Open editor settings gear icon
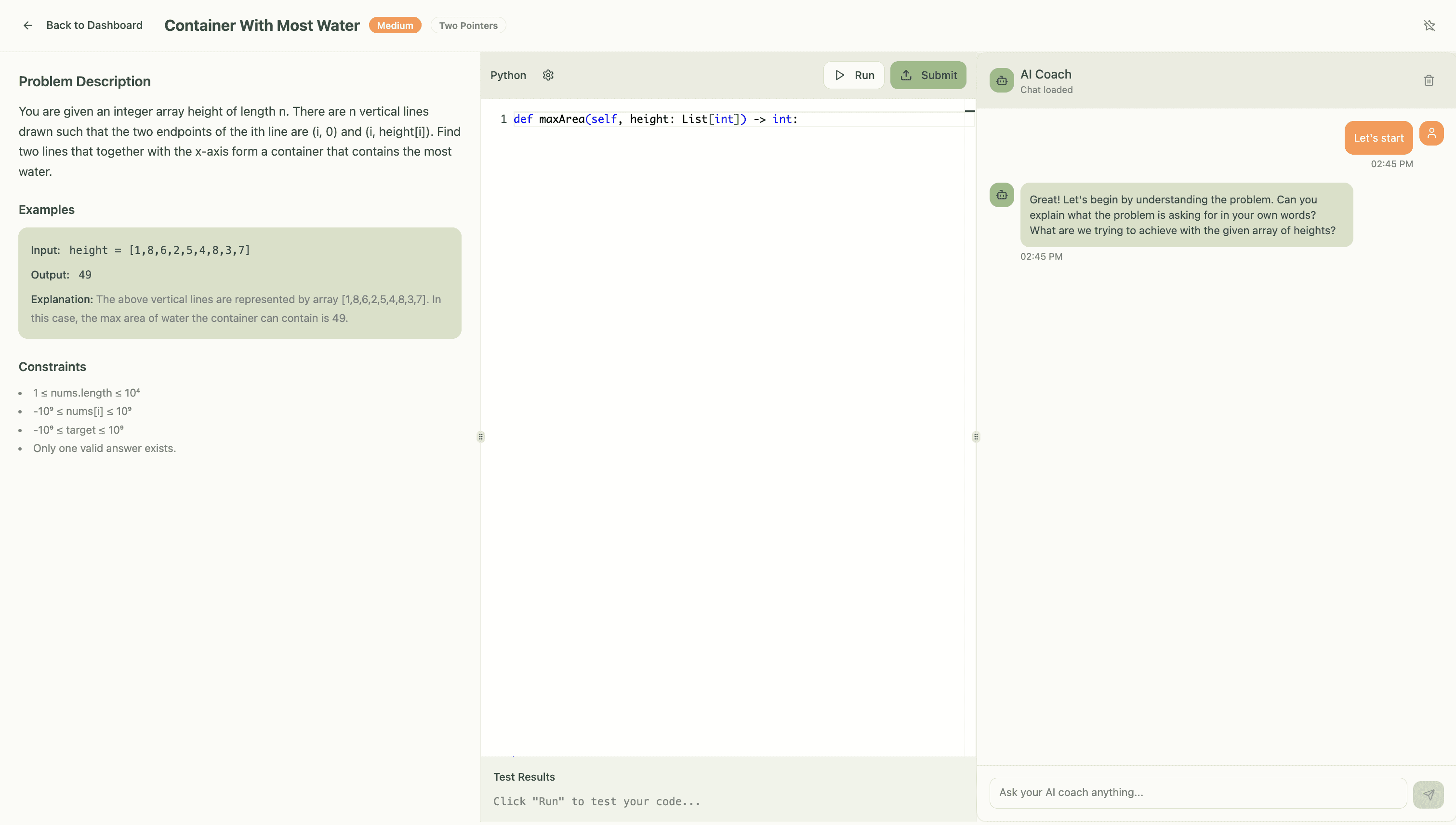This screenshot has height=825, width=1456. point(548,75)
